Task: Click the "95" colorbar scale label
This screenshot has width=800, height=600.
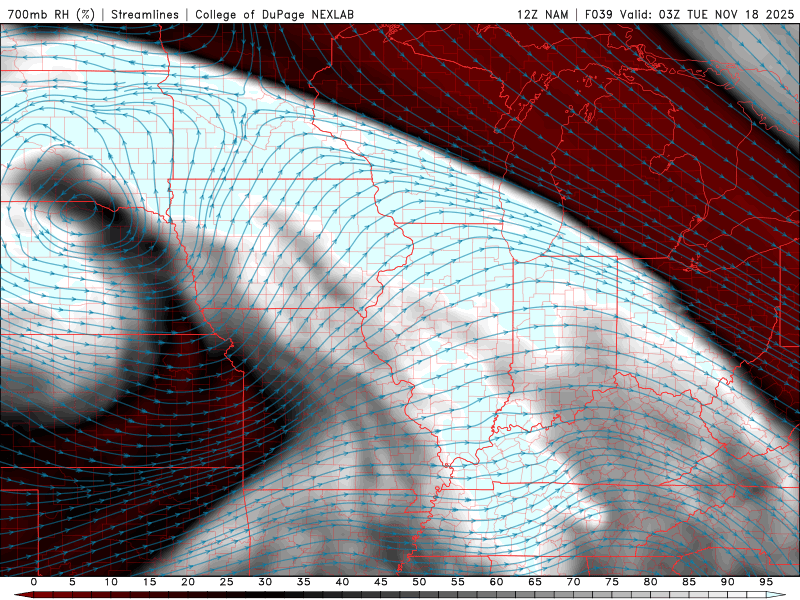Action: coord(766,582)
